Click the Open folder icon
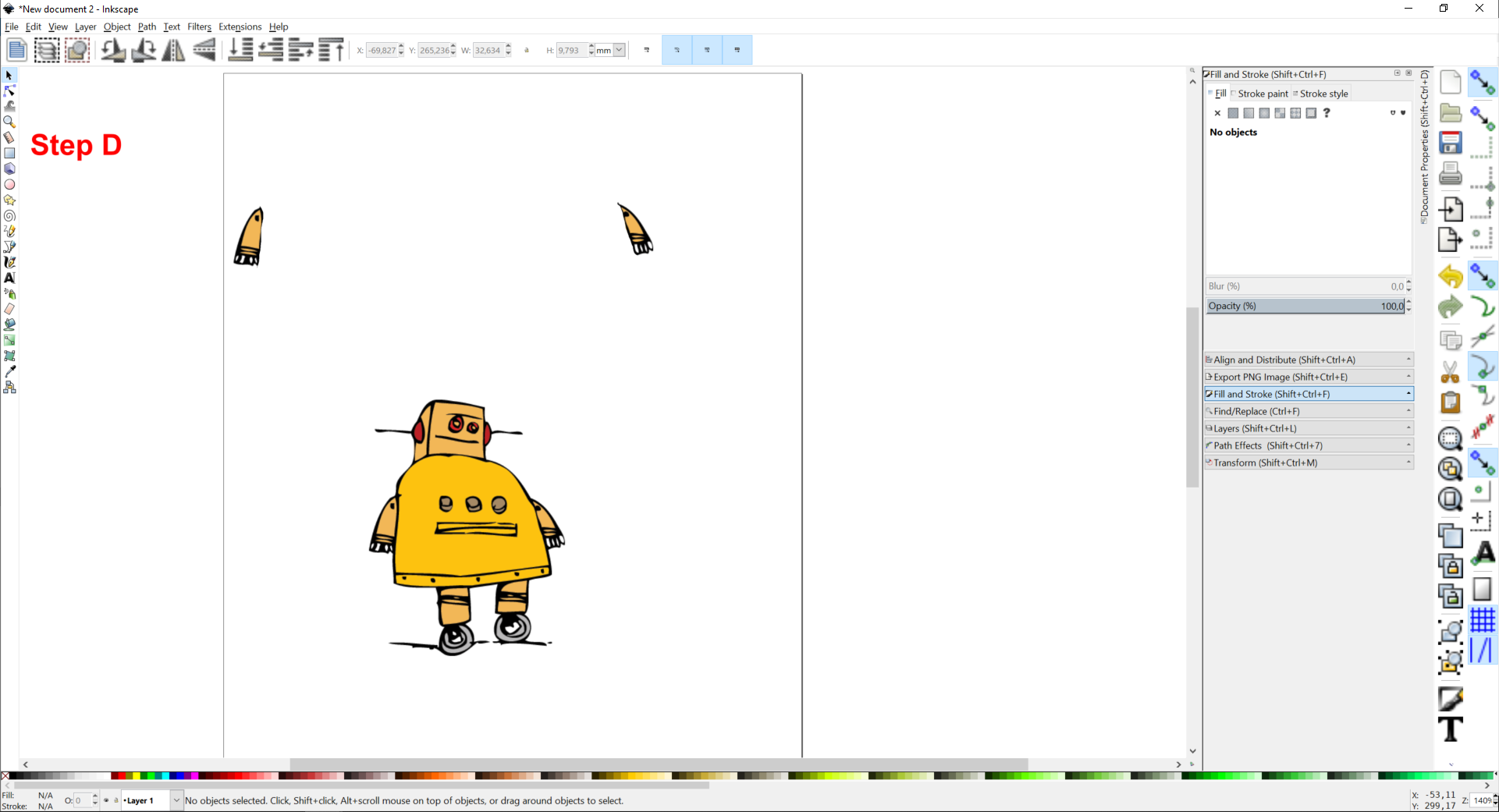The width and height of the screenshot is (1499, 812). tap(1451, 112)
